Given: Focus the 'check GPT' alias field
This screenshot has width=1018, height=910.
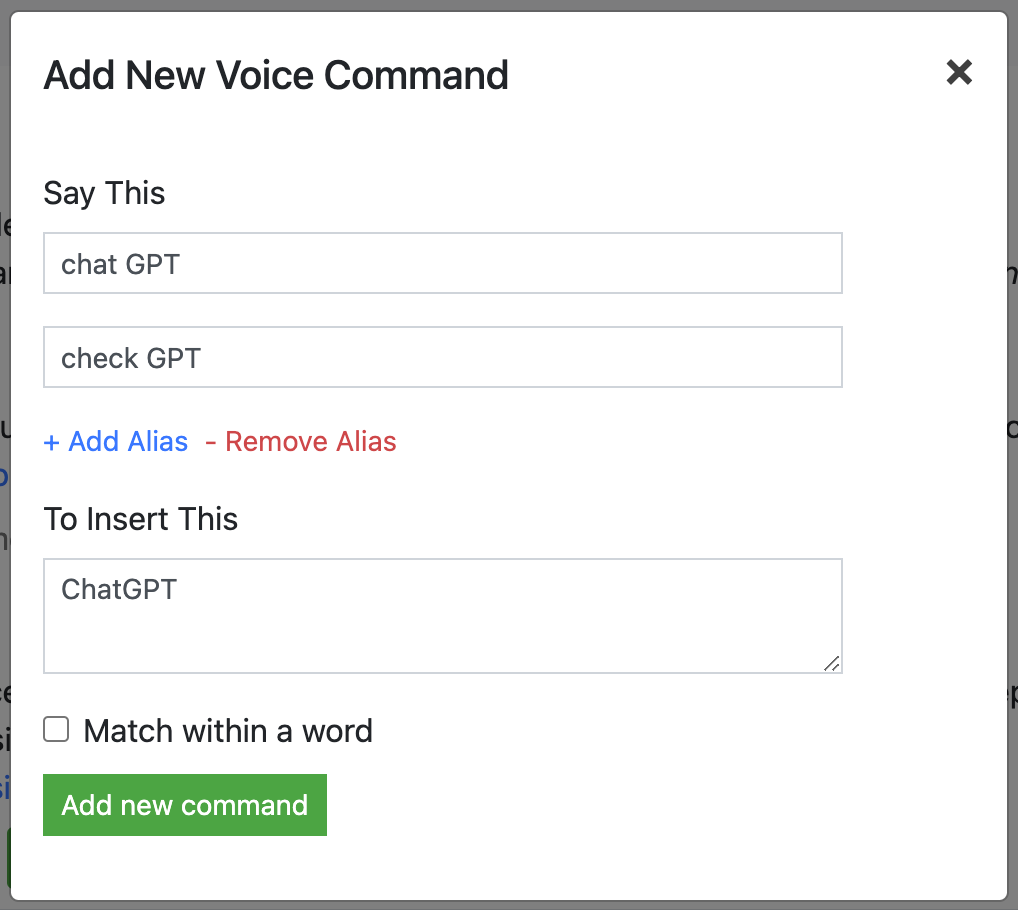Looking at the screenshot, I should click(x=442, y=357).
